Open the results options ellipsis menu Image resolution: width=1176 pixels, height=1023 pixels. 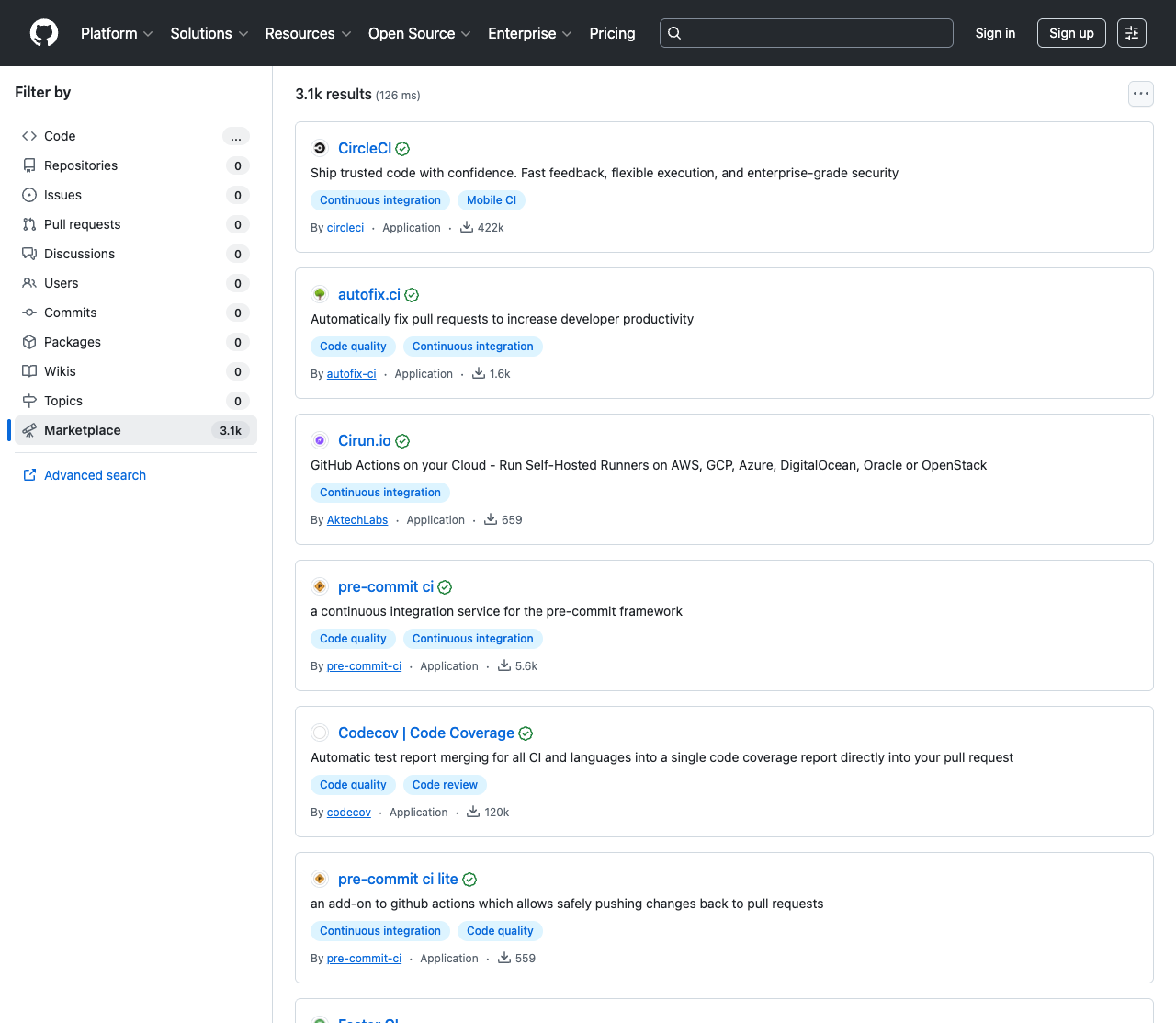[x=1141, y=94]
